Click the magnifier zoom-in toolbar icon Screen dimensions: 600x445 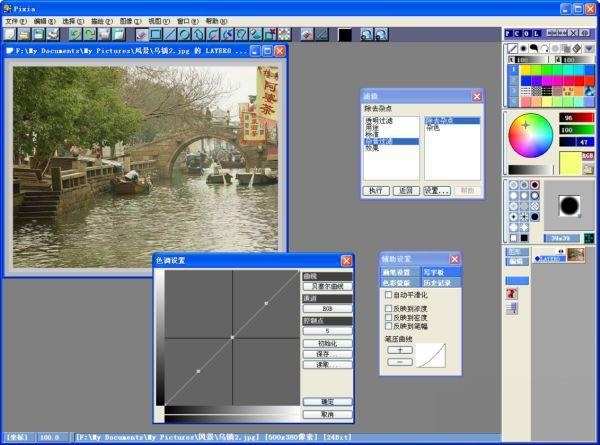367,35
